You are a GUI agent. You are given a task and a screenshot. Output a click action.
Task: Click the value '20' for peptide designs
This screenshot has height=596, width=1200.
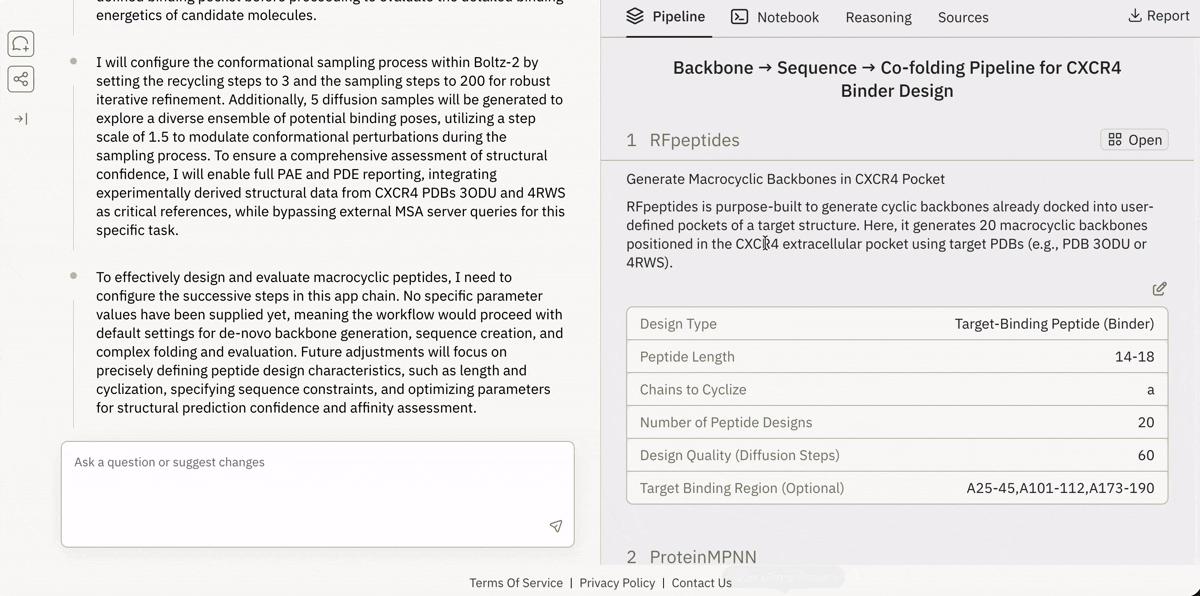(x=1146, y=423)
